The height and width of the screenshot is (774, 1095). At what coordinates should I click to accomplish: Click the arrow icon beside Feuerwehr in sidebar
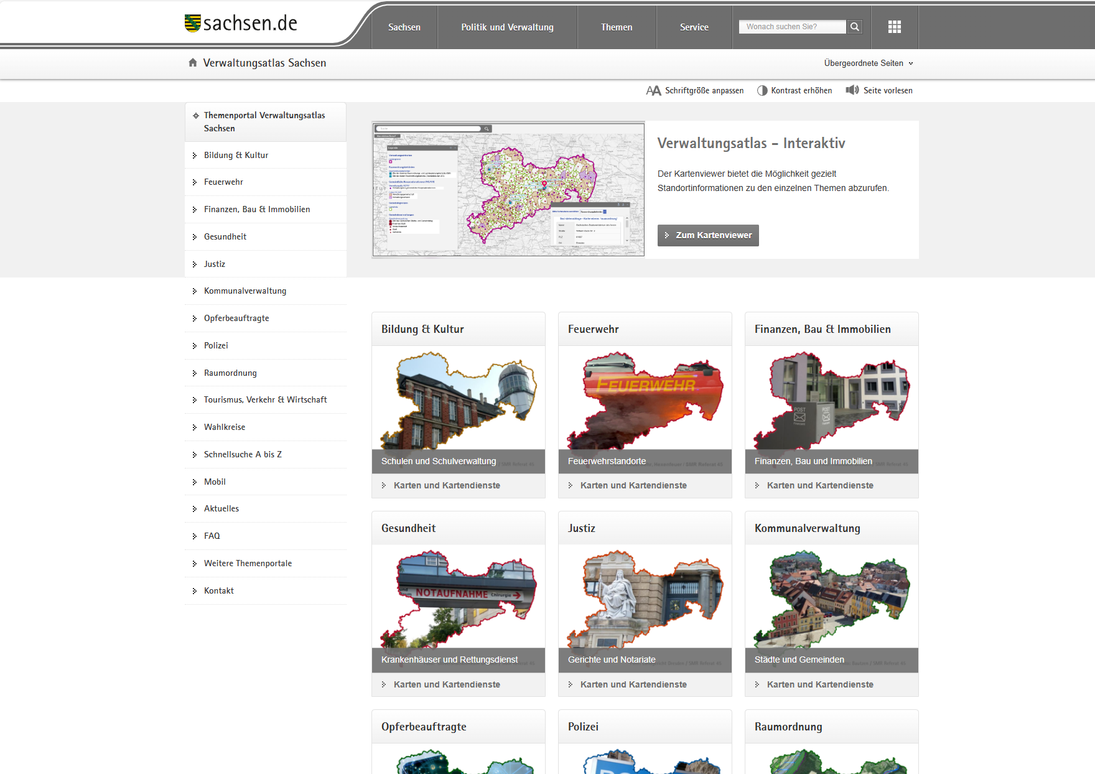click(x=195, y=182)
